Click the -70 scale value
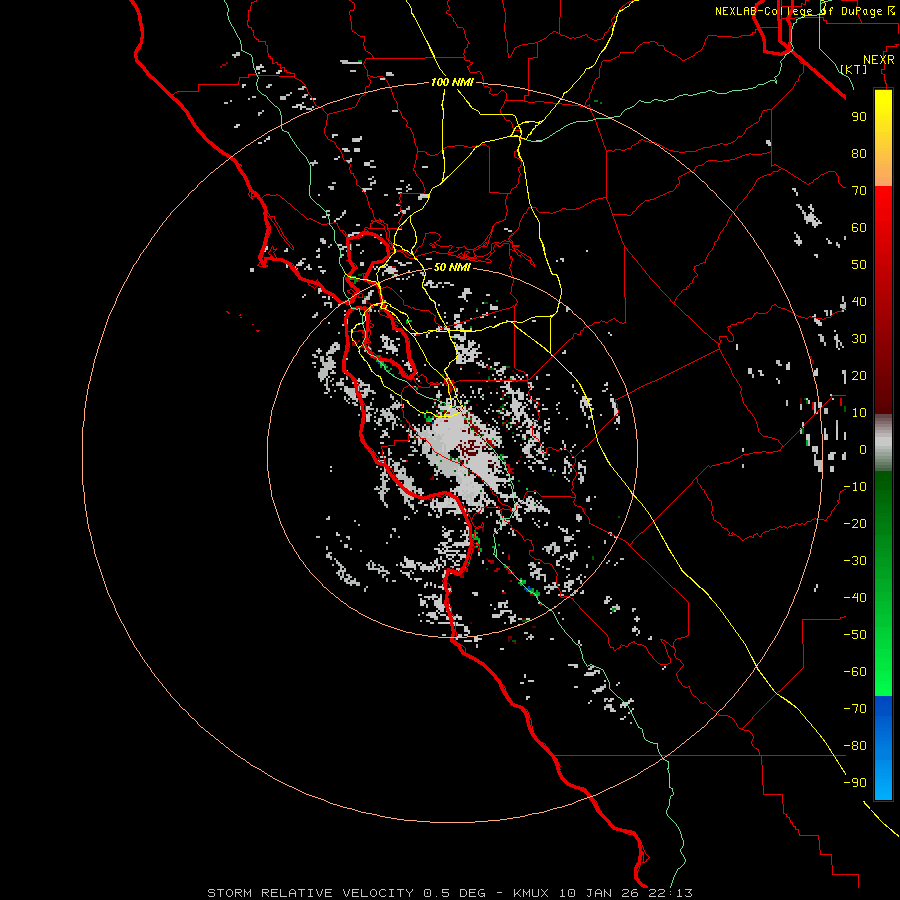Screen dimensions: 900x900 pyautogui.click(x=855, y=709)
